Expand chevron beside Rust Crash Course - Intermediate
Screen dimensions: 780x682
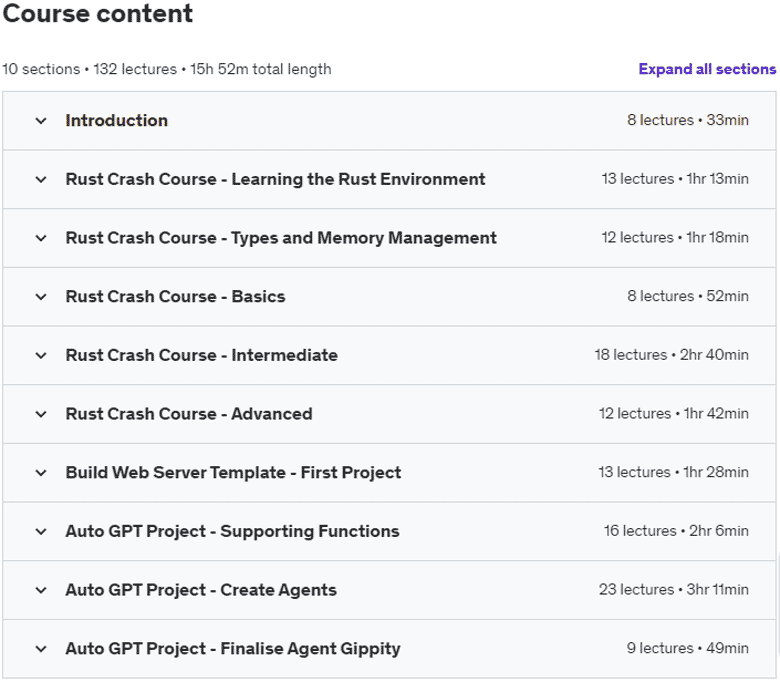(x=41, y=356)
